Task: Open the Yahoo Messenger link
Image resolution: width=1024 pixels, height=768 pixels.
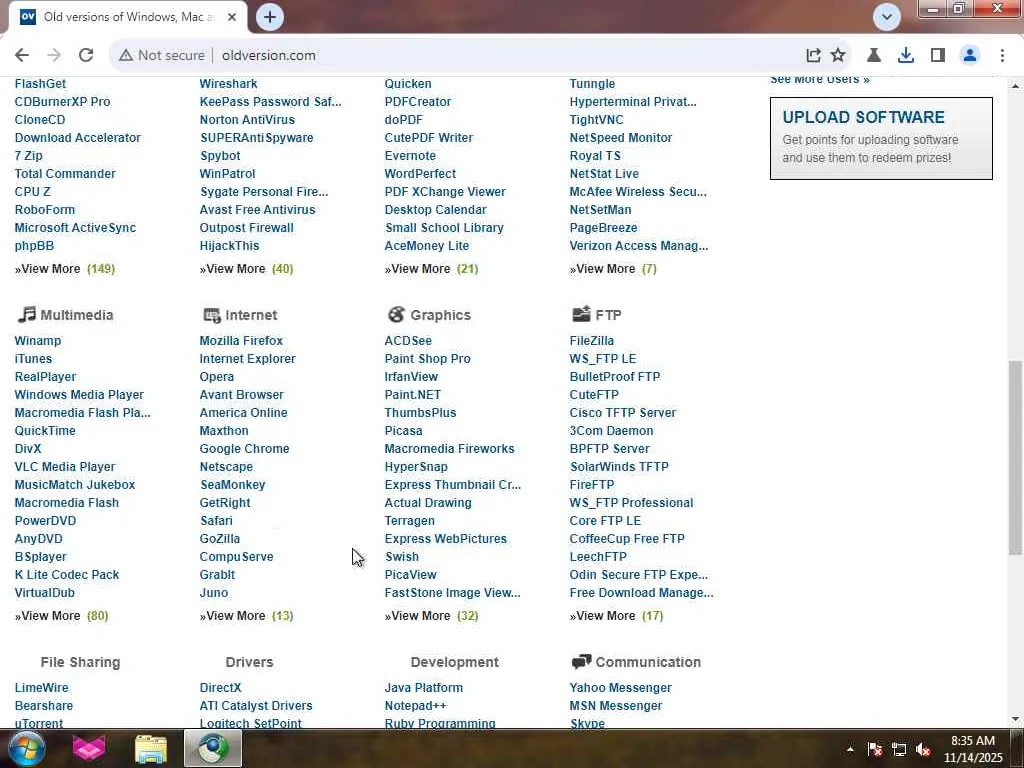Action: [x=620, y=688]
